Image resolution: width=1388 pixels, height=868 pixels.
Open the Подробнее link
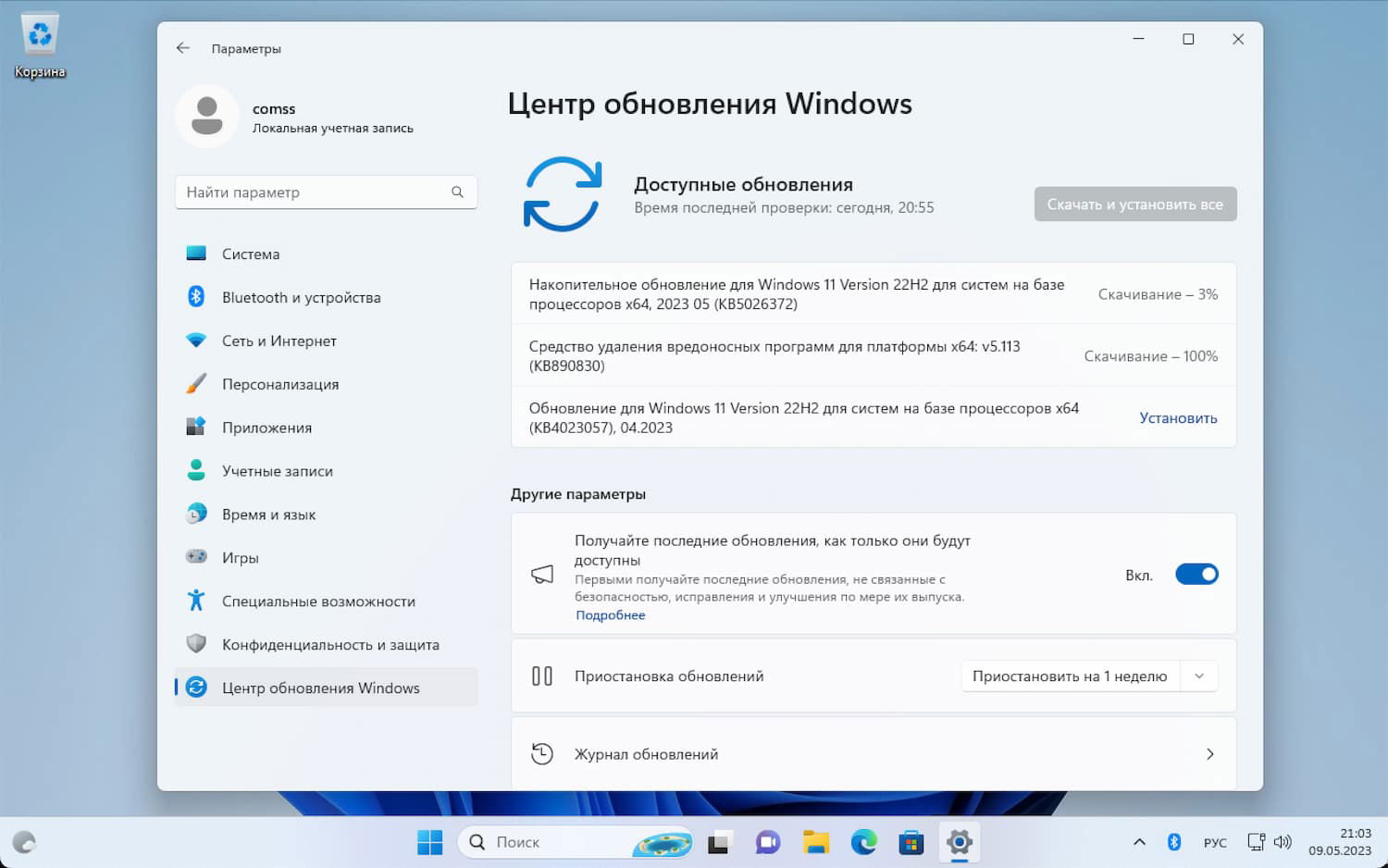coord(611,615)
